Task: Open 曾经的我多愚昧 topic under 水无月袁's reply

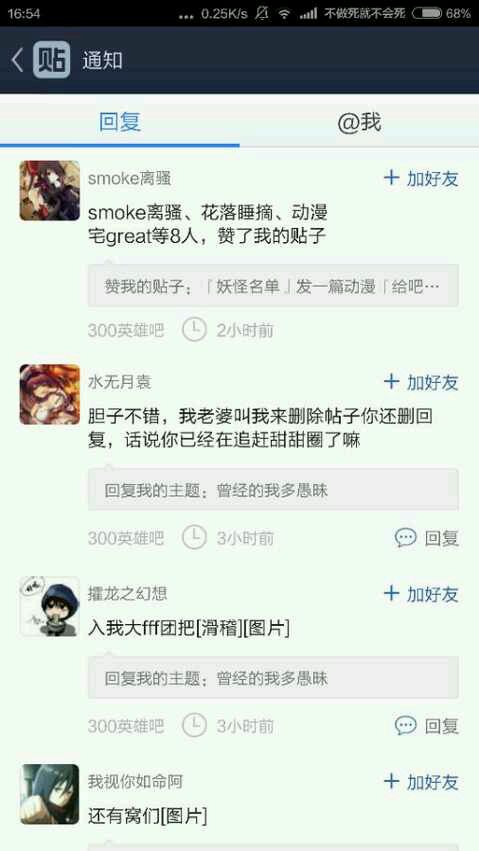Action: [x=273, y=490]
